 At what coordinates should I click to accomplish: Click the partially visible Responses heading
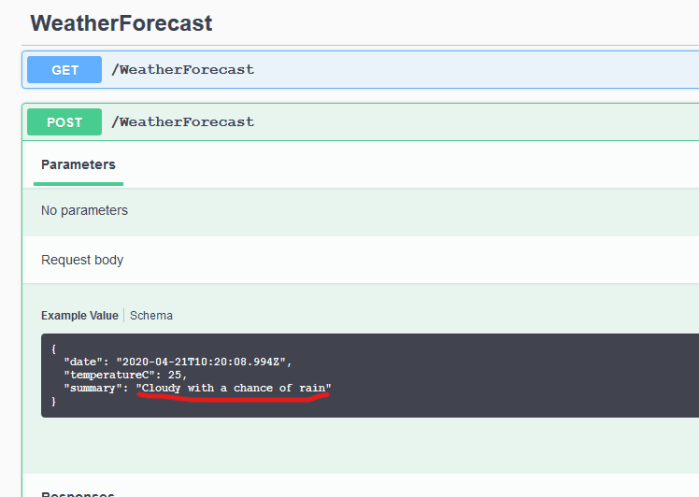click(x=77, y=493)
